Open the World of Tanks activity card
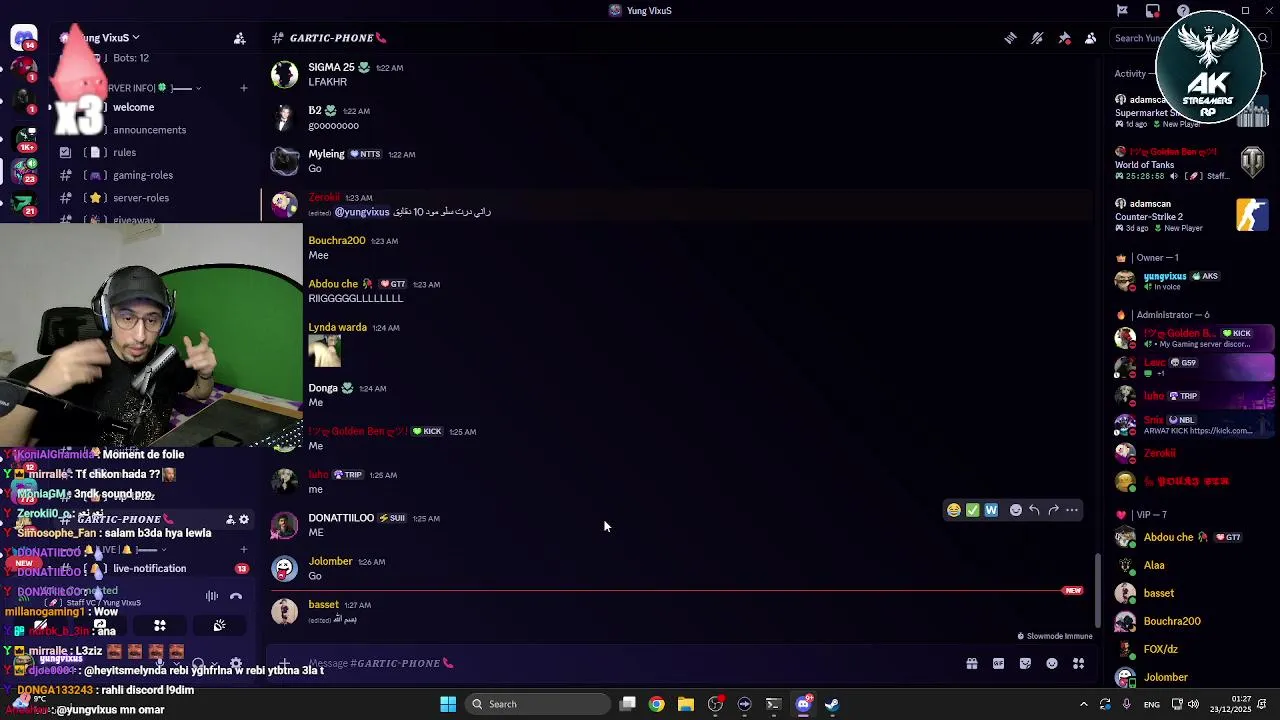The height and width of the screenshot is (720, 1280). click(1194, 164)
